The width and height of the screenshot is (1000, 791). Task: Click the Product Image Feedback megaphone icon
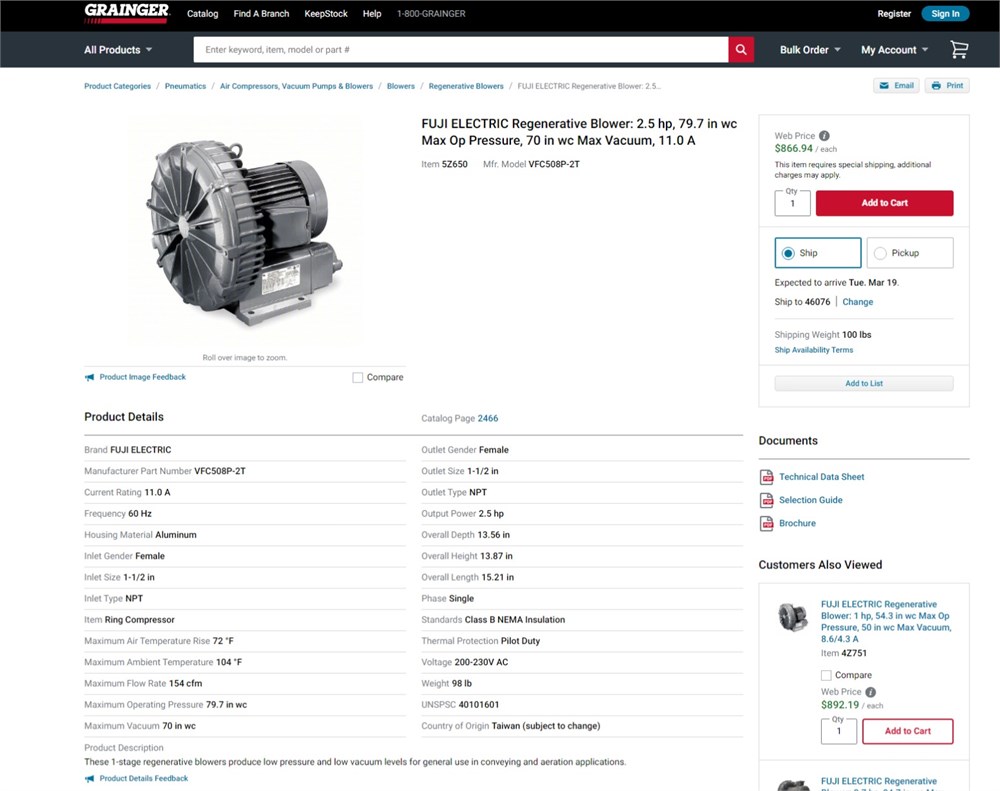click(89, 377)
